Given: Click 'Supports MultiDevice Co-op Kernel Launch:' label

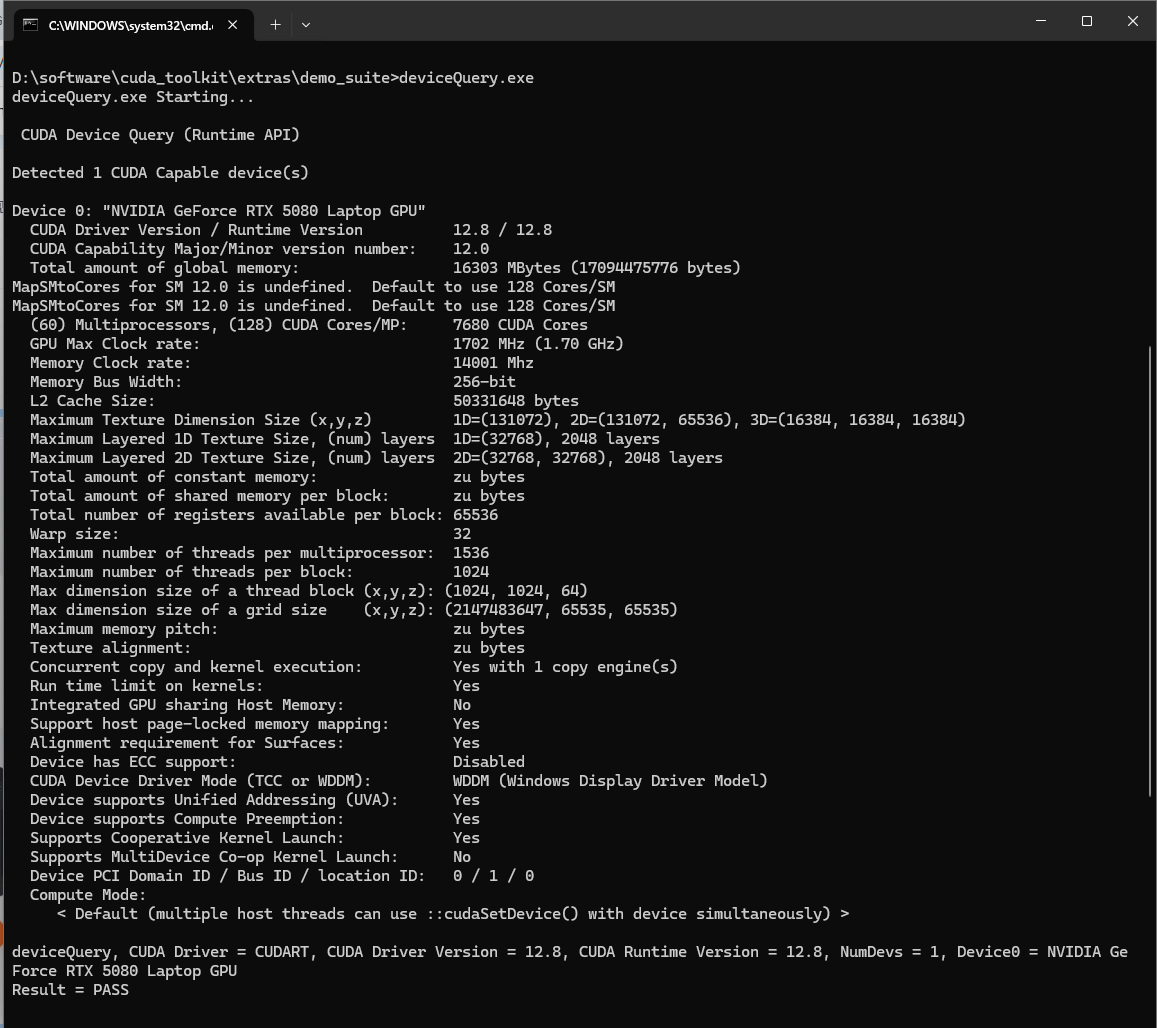Looking at the screenshot, I should pos(214,858).
